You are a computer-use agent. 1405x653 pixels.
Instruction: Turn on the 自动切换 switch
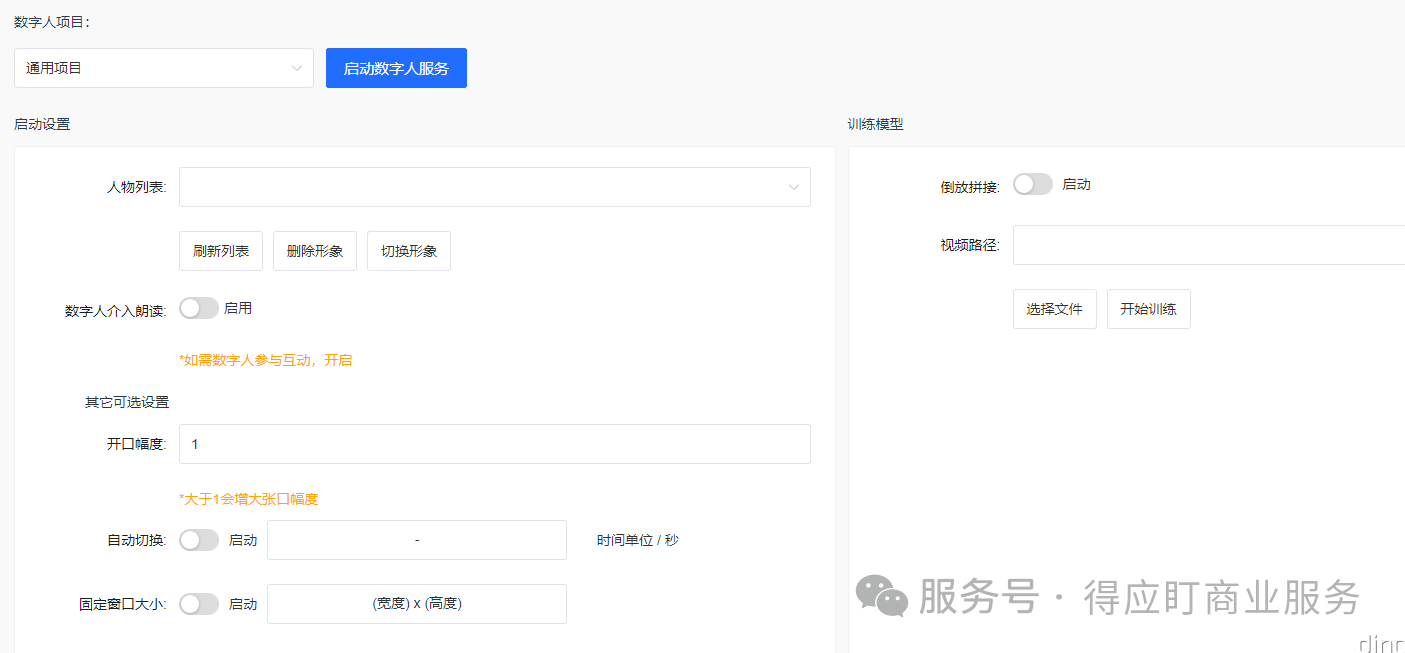tap(198, 539)
